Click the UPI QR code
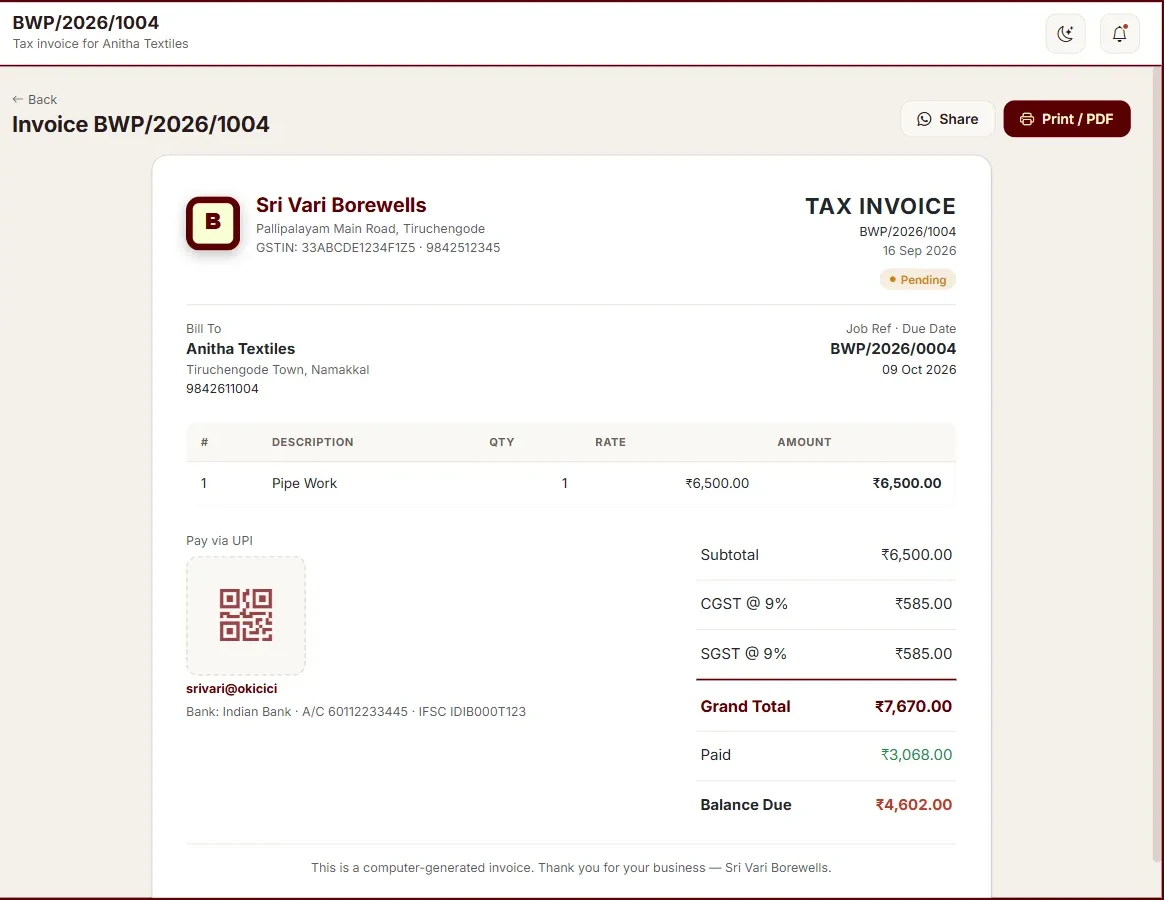Viewport: 1164px width, 900px height. pos(246,616)
